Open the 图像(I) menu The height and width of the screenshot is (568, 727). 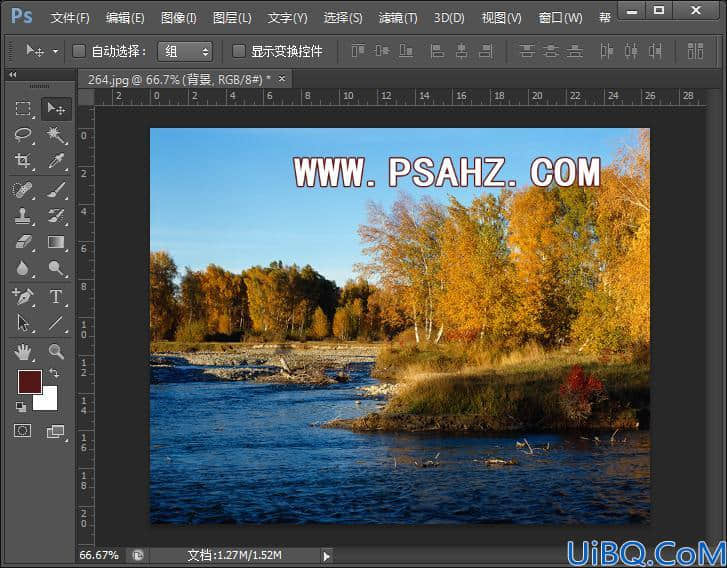179,18
